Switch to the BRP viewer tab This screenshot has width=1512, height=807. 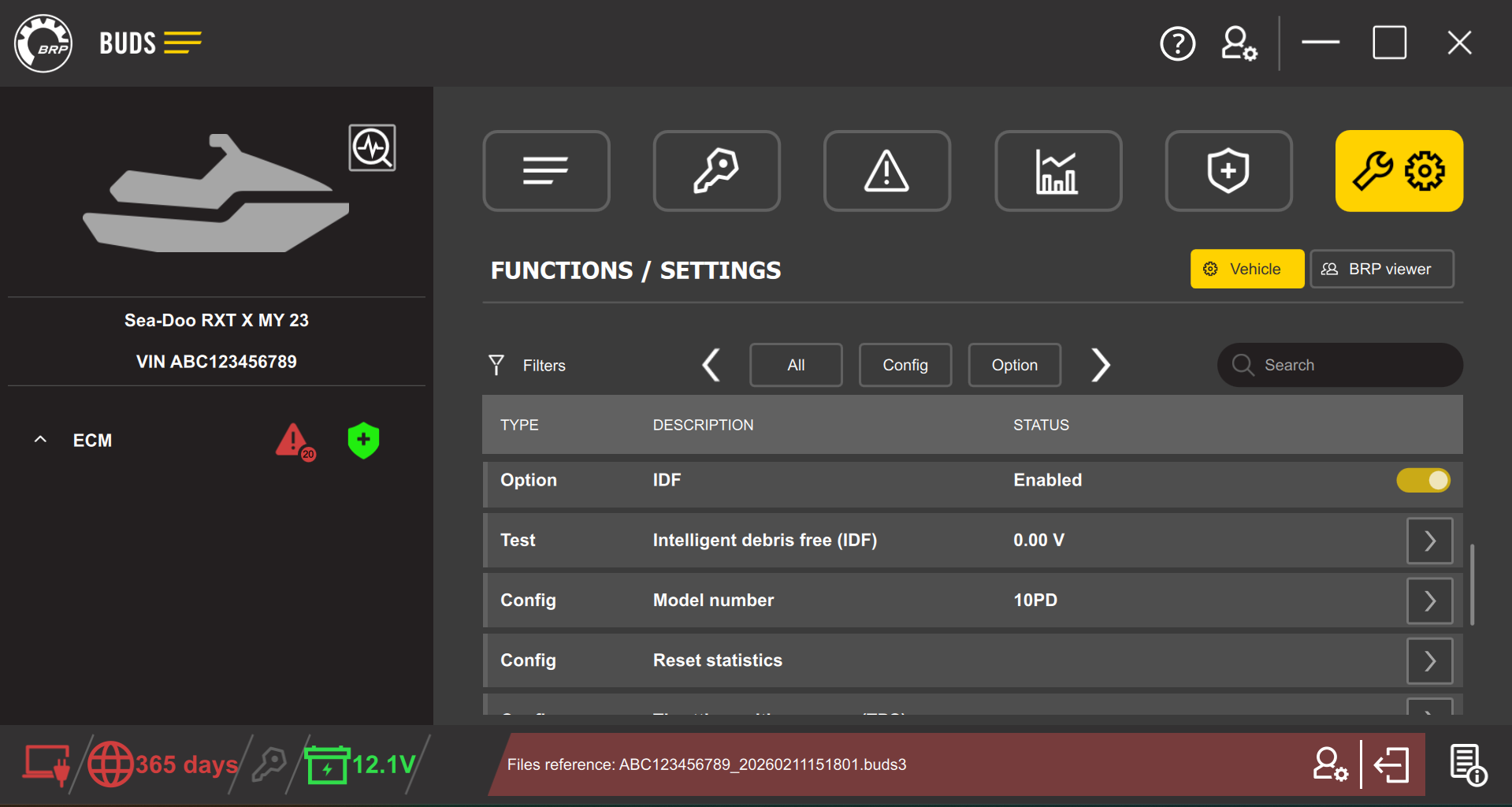[x=1381, y=269]
